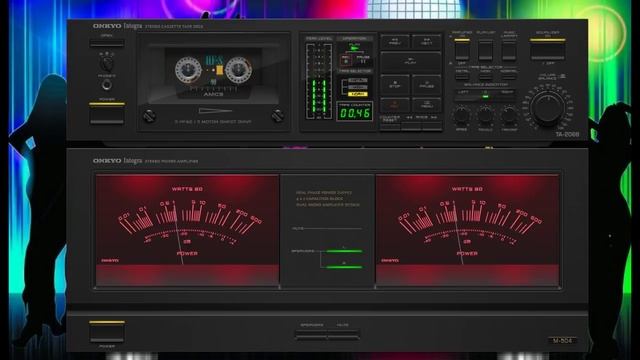Click the left WATTS power meter
The image size is (640, 360).
tap(187, 231)
